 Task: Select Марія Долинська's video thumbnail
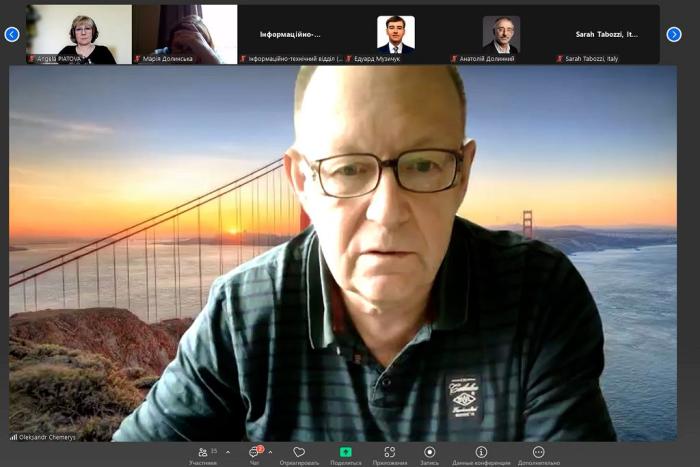(x=184, y=32)
